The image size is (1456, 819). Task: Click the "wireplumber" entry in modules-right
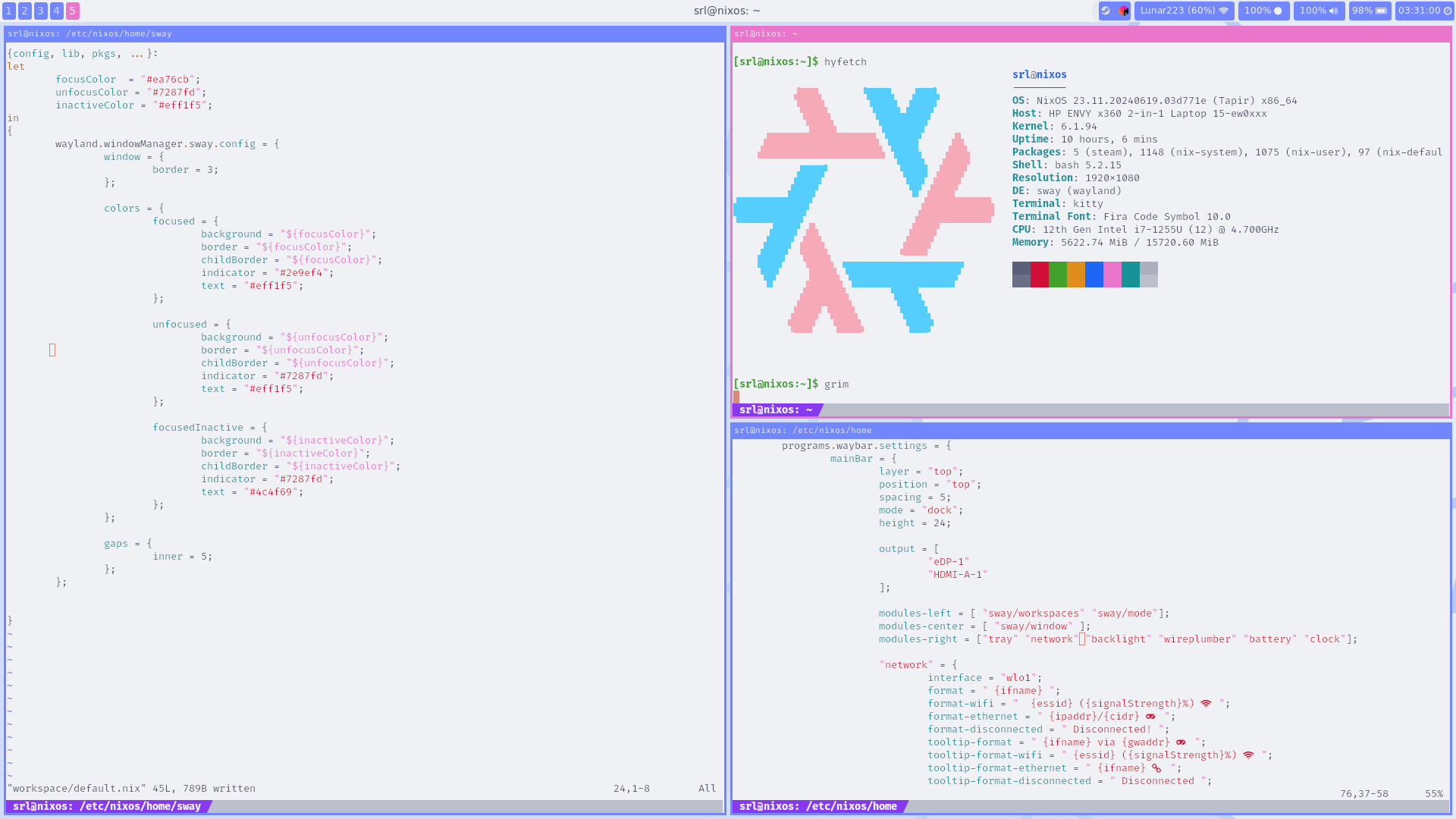pyautogui.click(x=1197, y=639)
